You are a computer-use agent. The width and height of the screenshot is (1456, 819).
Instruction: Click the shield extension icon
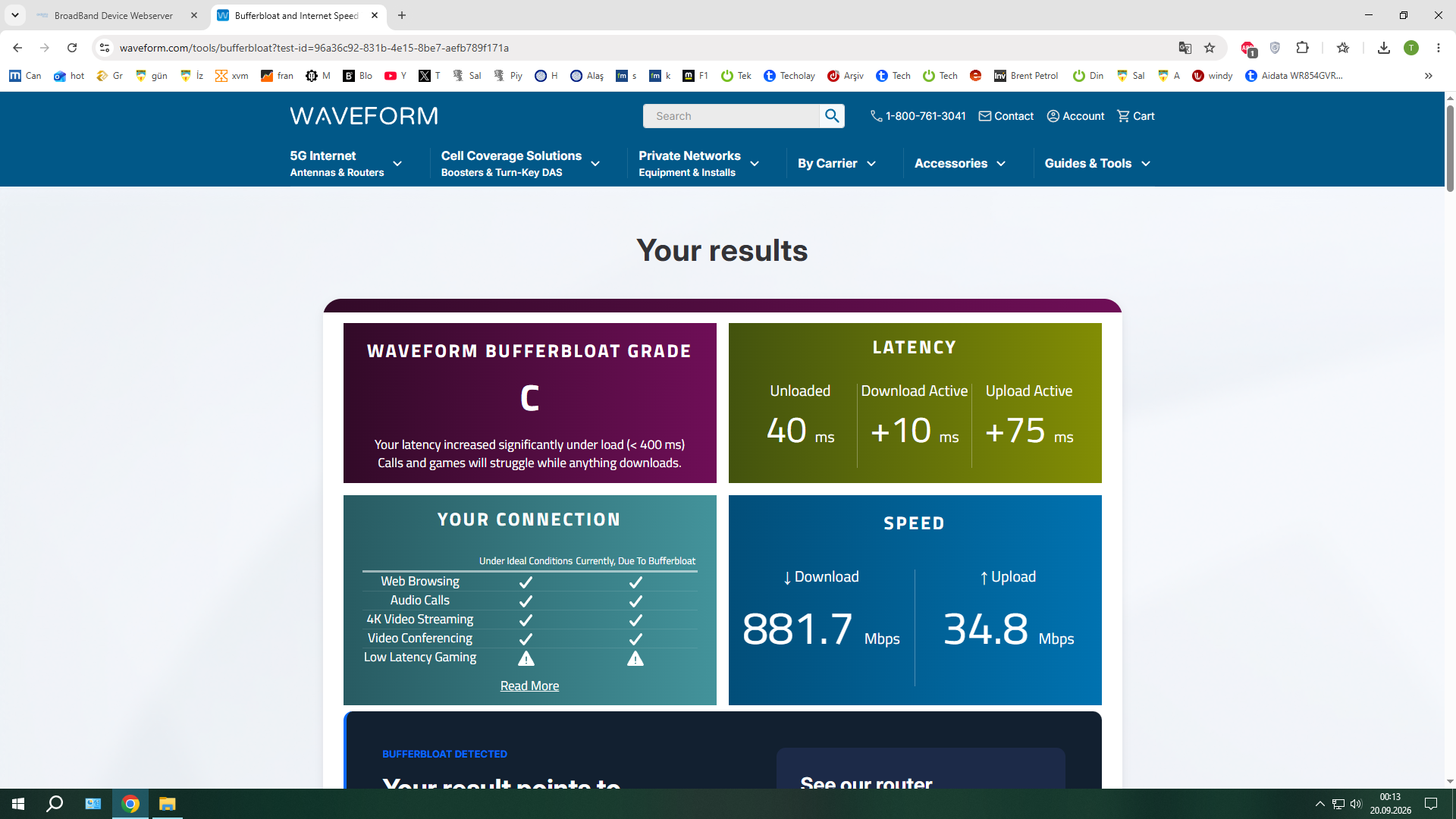[x=1275, y=48]
